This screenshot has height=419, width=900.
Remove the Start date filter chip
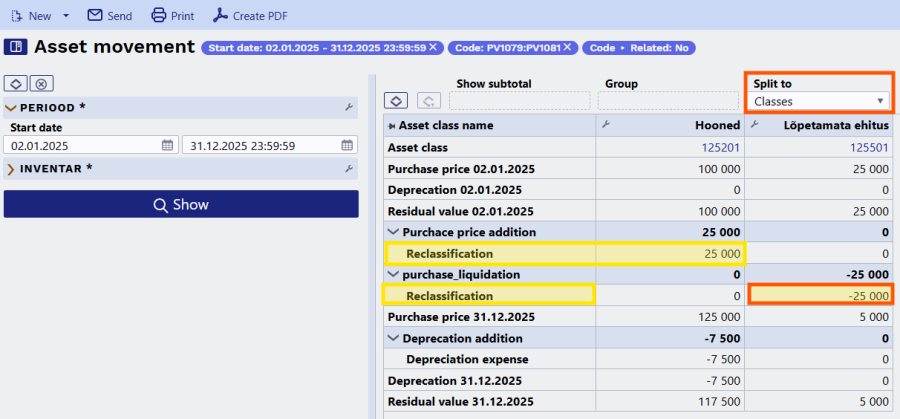[x=433, y=48]
